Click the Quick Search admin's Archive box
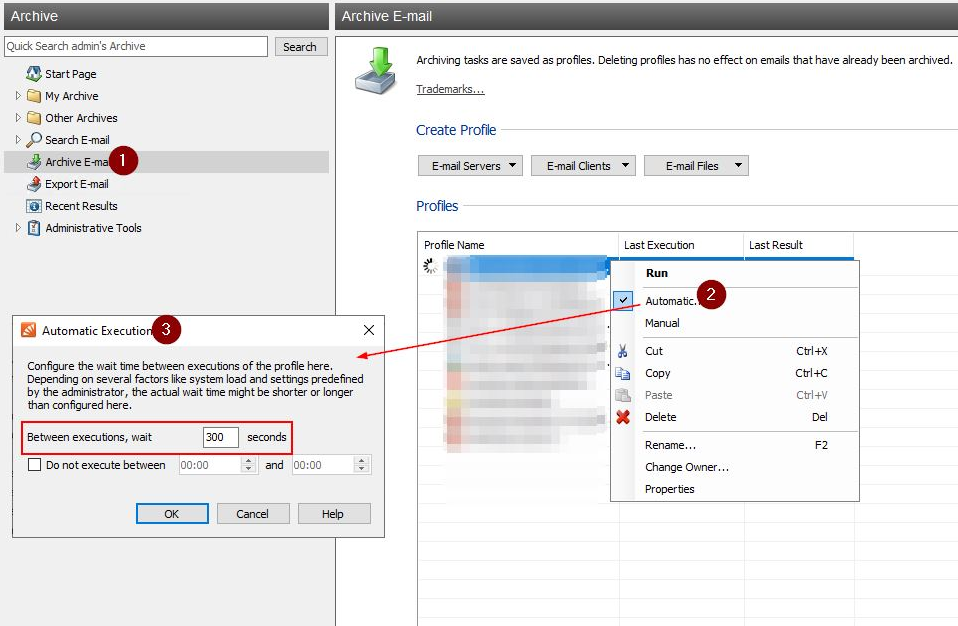 click(x=136, y=47)
